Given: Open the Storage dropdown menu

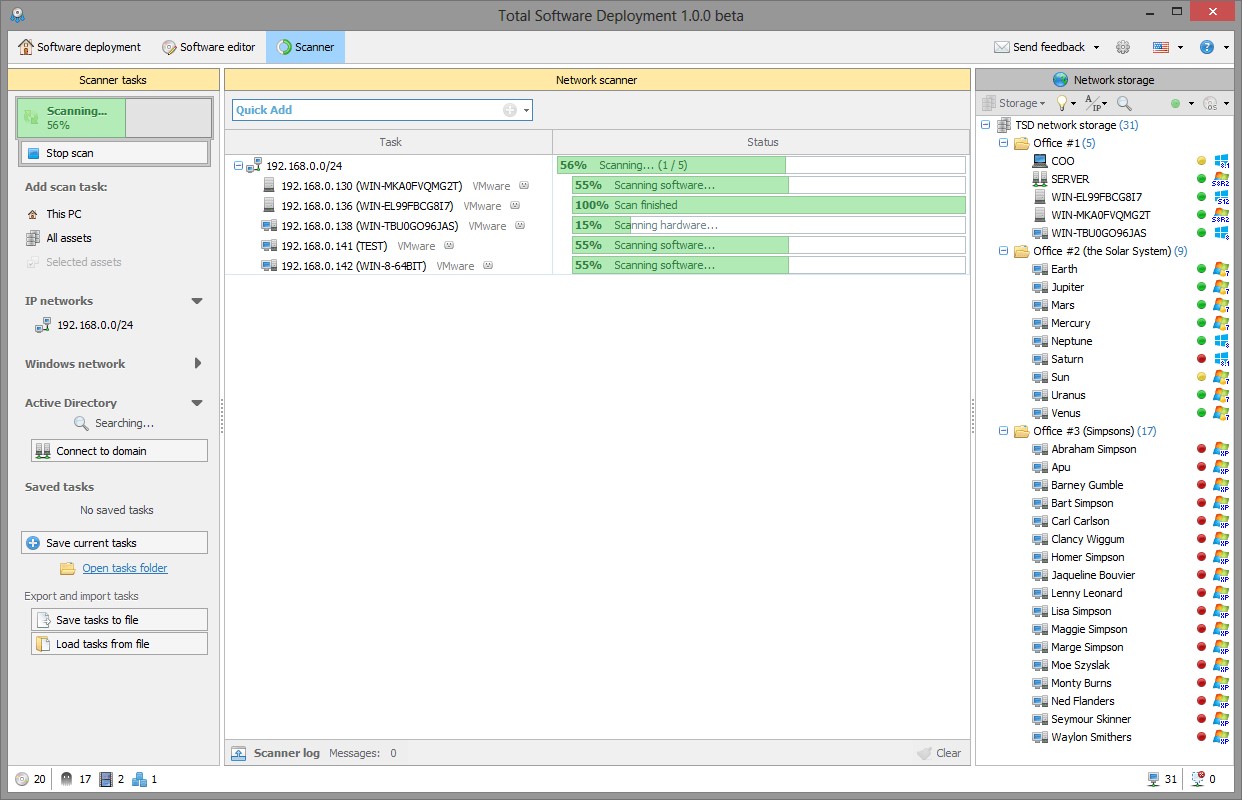Looking at the screenshot, I should [1014, 103].
